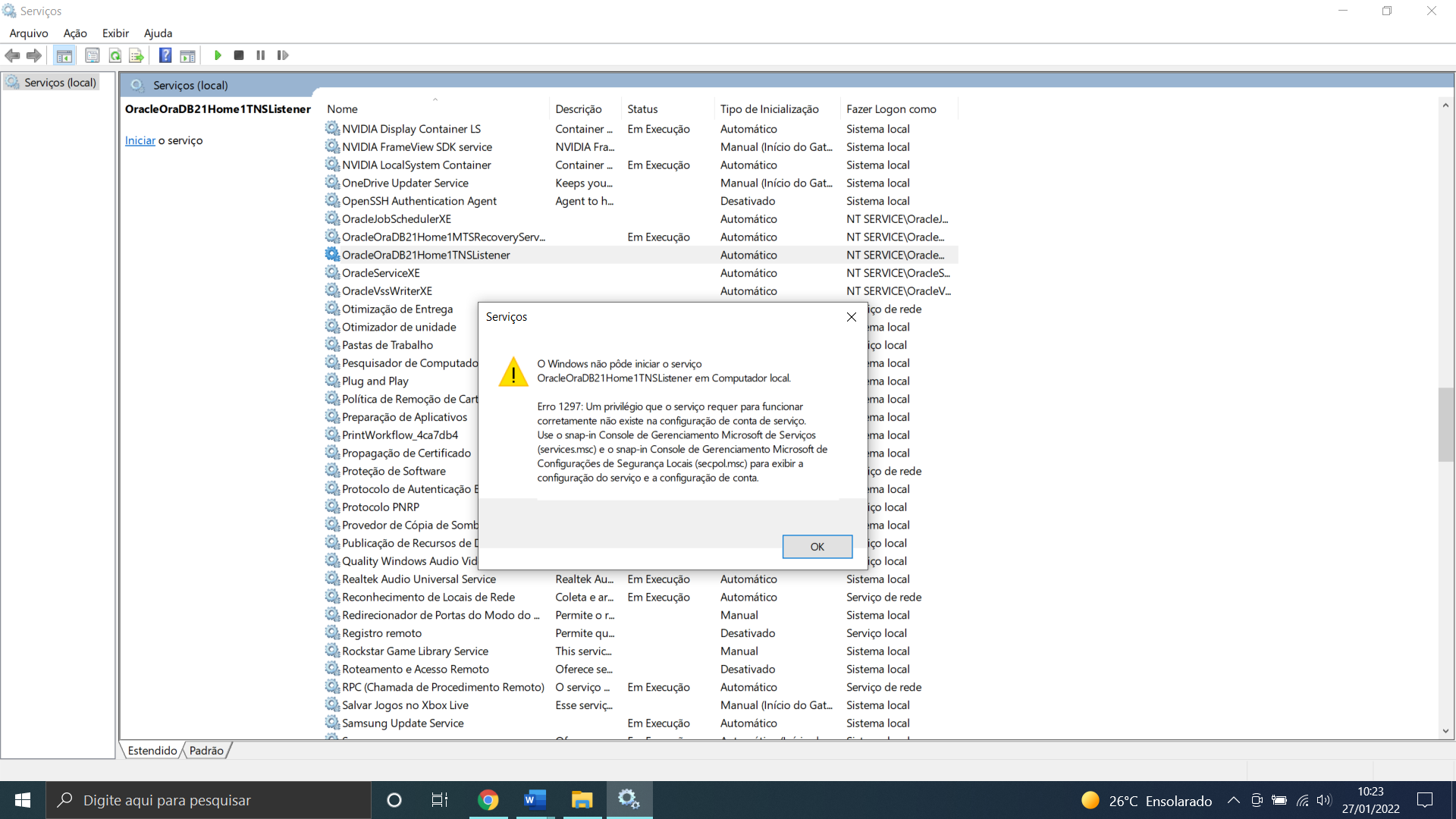Open File Explorer from the taskbar

point(582,800)
